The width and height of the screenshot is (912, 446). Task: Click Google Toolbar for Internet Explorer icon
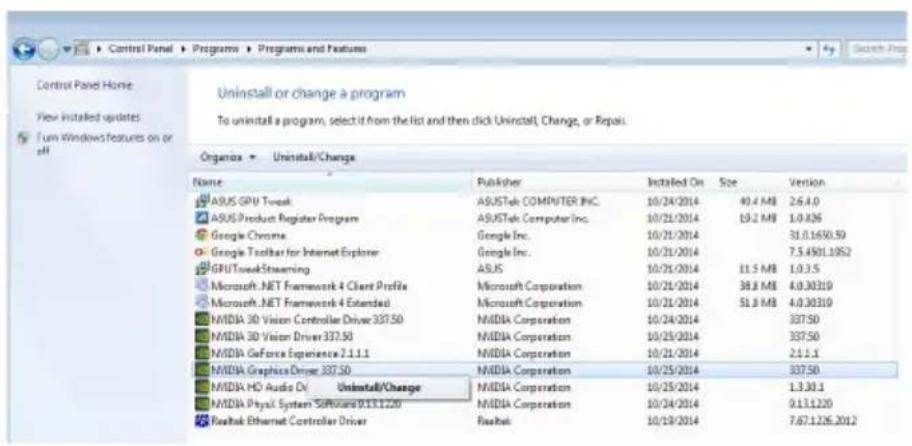click(x=201, y=252)
